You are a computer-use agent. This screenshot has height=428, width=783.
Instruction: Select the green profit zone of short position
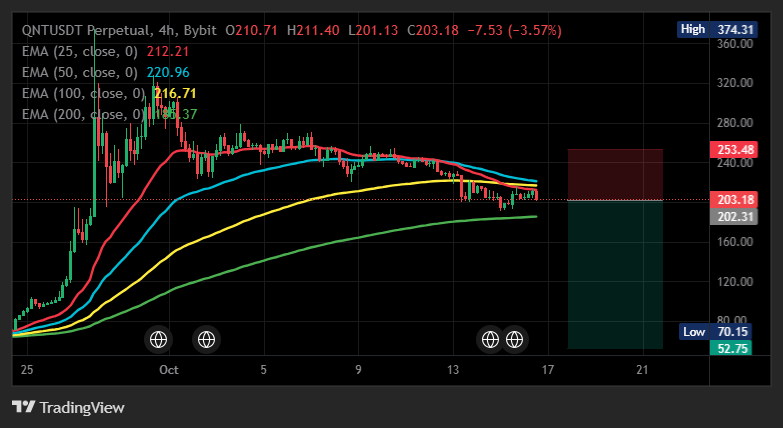pyautogui.click(x=615, y=274)
